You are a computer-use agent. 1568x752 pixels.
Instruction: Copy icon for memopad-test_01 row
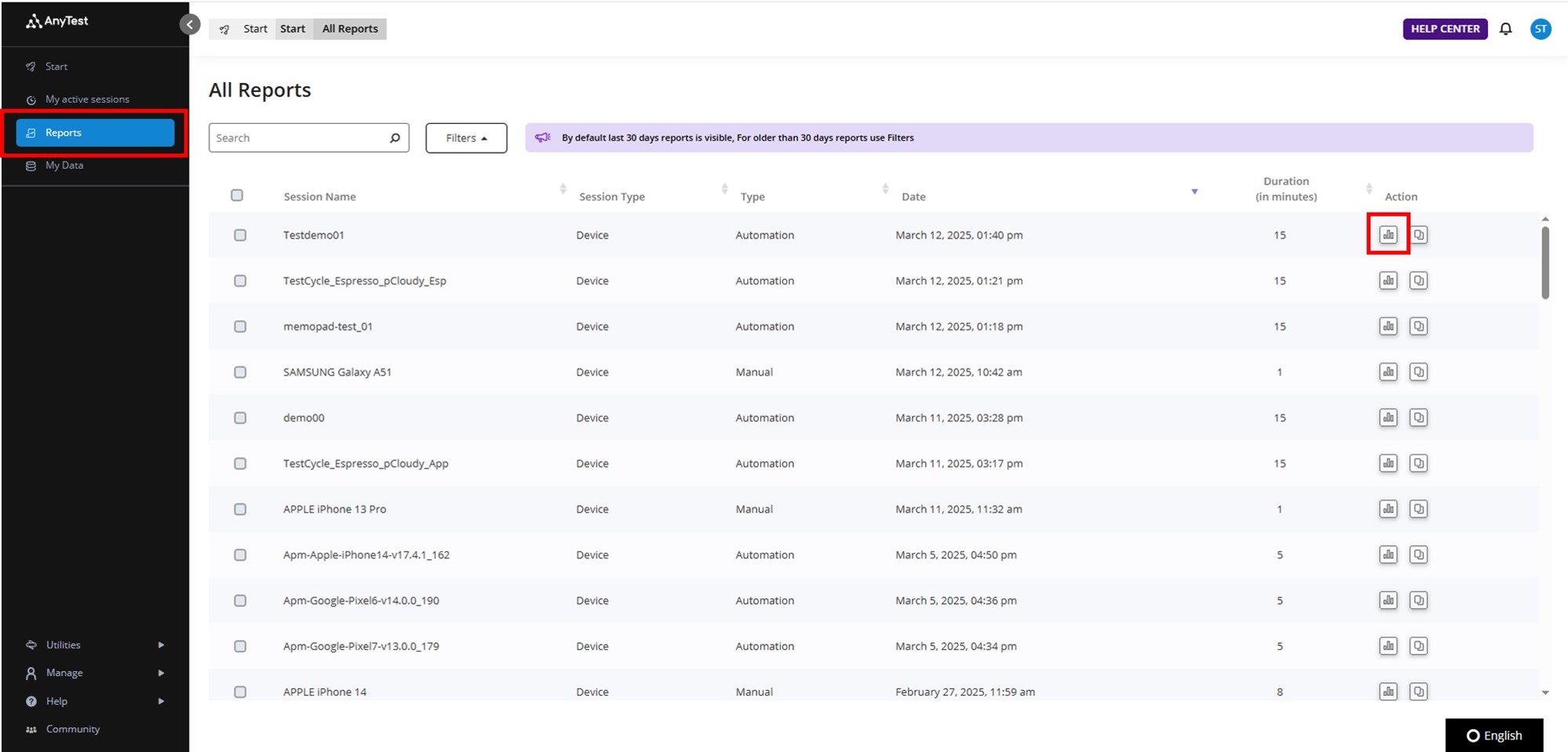point(1418,326)
